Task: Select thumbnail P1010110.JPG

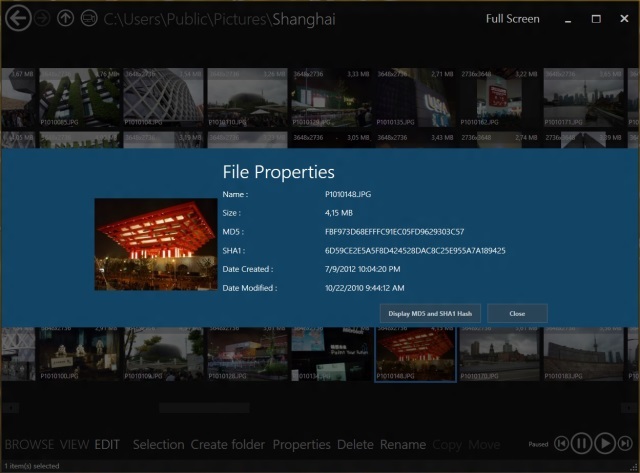Action: point(247,98)
